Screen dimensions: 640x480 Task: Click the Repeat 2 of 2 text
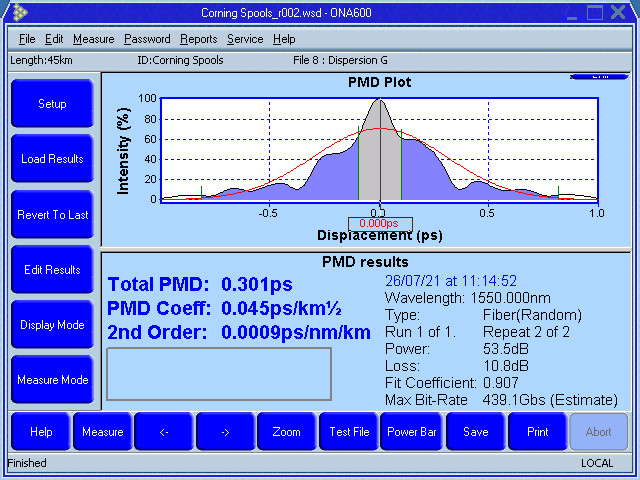526,332
